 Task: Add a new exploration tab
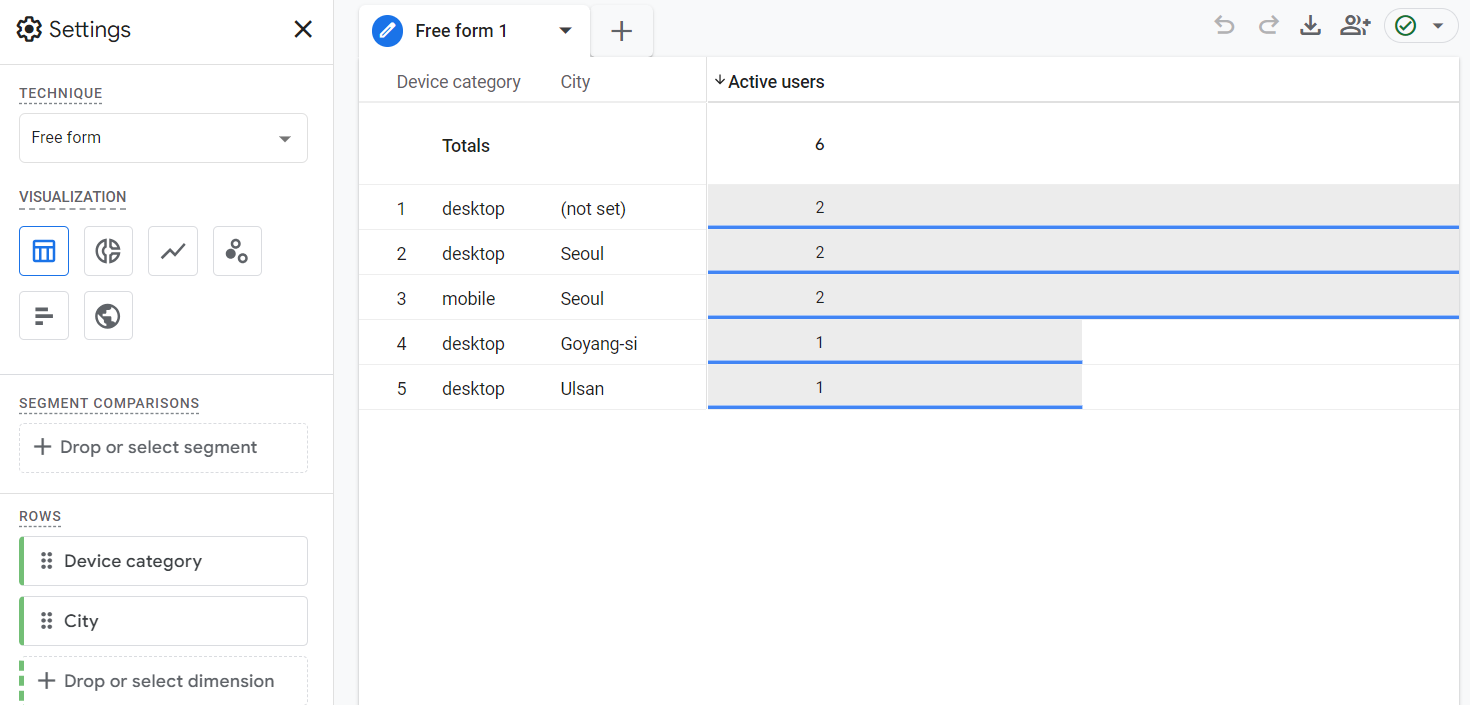click(622, 31)
